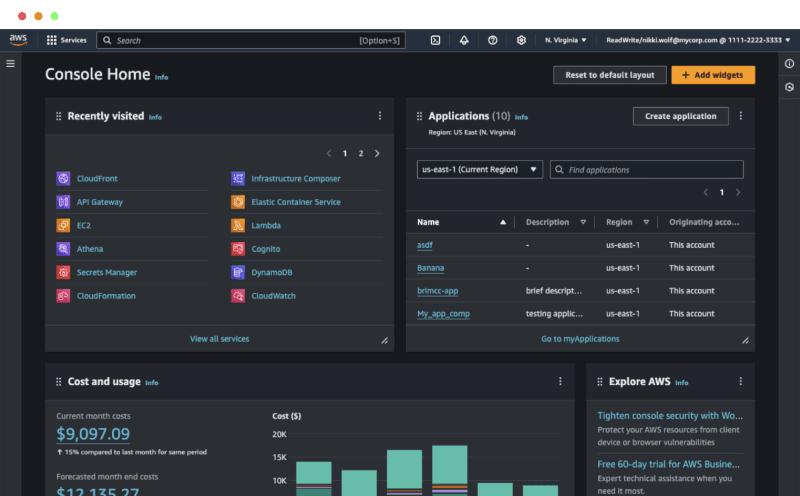Focus the Find applications search field
The height and width of the screenshot is (496, 800).
pyautogui.click(x=646, y=169)
